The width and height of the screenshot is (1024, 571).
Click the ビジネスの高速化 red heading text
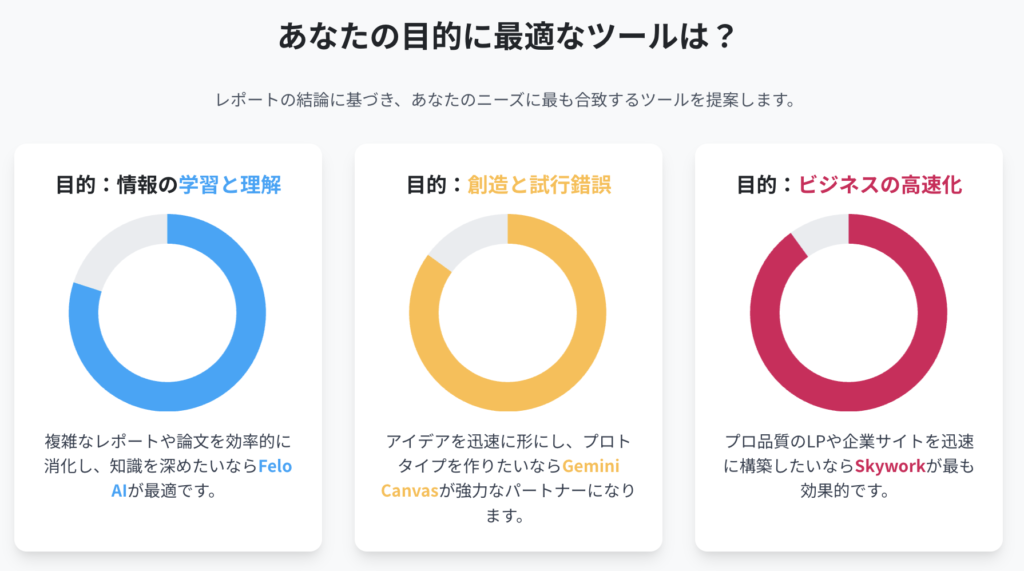pos(880,185)
